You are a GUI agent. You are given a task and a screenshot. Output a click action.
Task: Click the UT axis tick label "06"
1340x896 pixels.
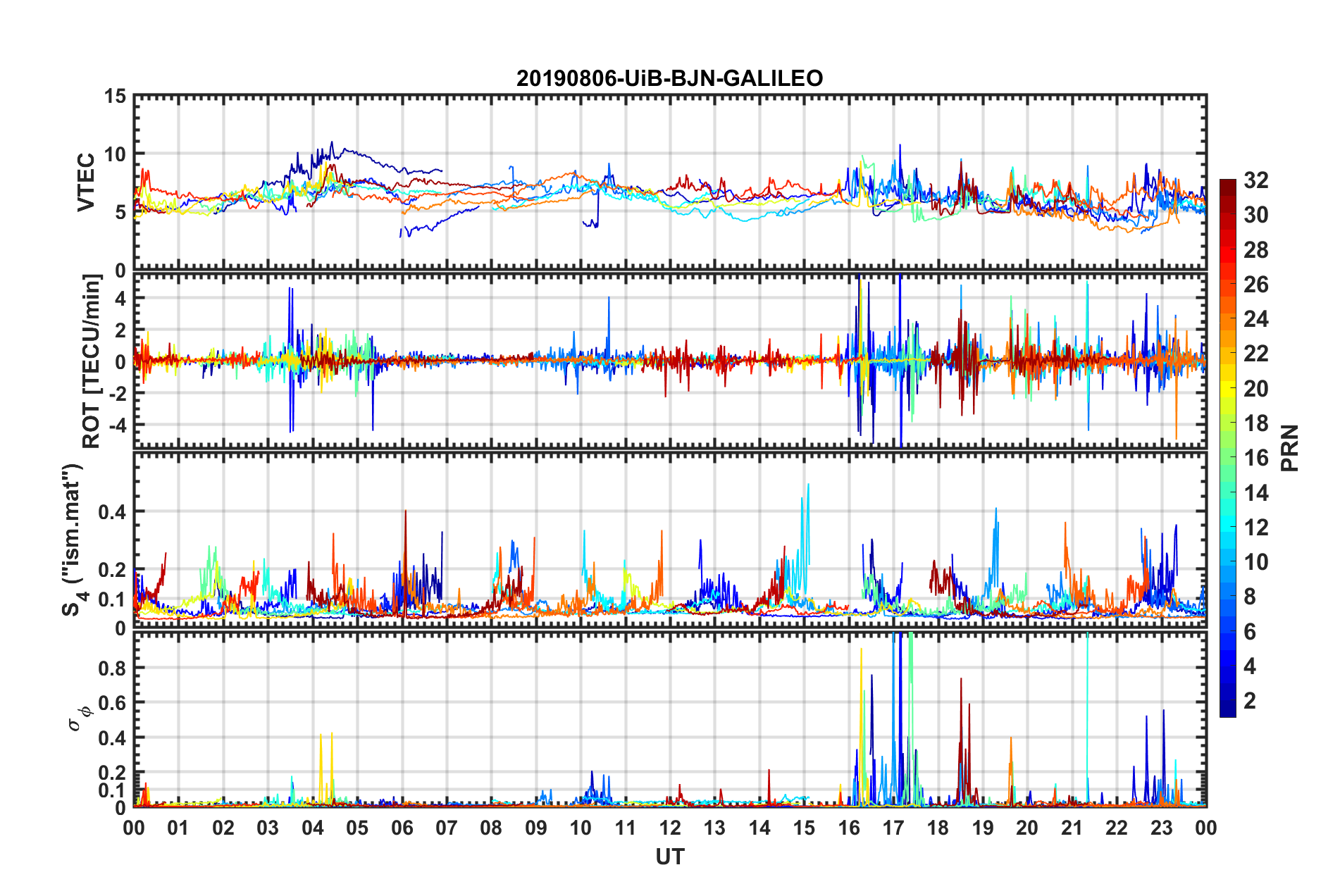pyautogui.click(x=402, y=828)
